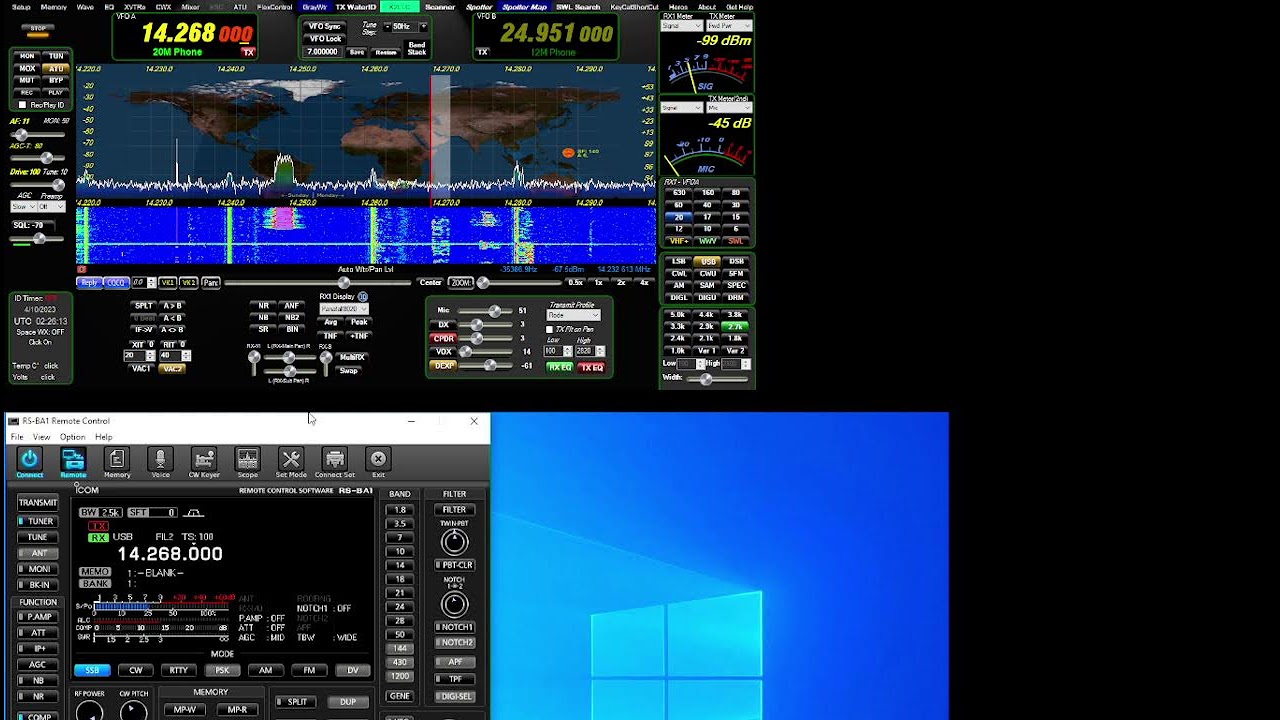The width and height of the screenshot is (1280, 720).
Task: Click the RF POWER knob
Action: 90,711
